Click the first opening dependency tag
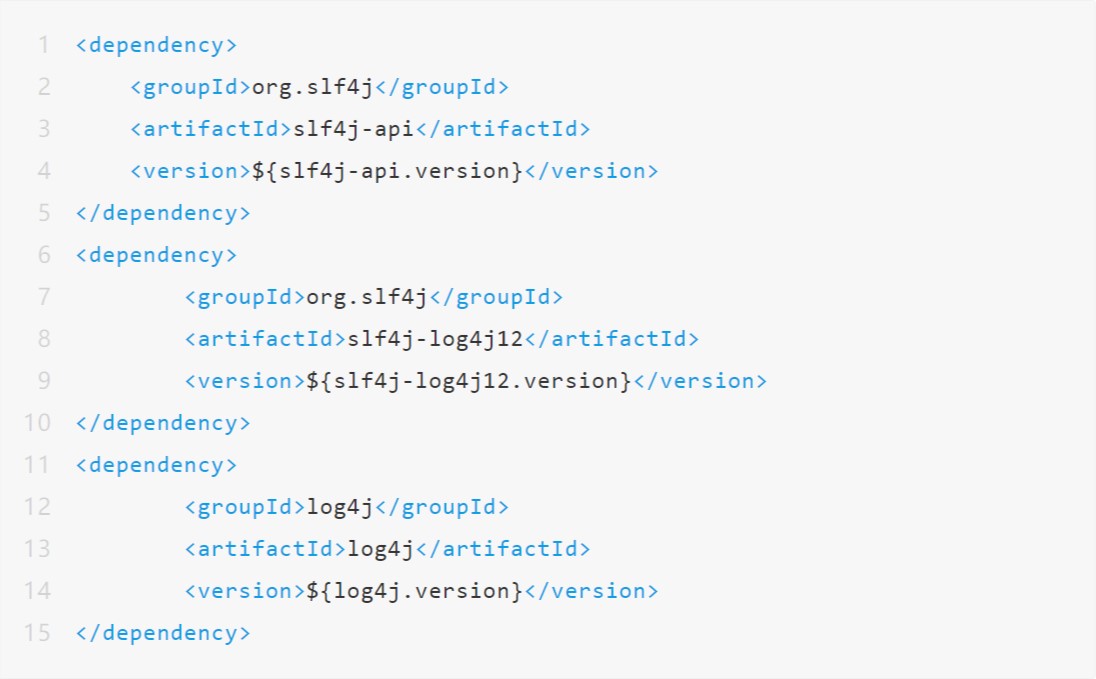 click(157, 45)
